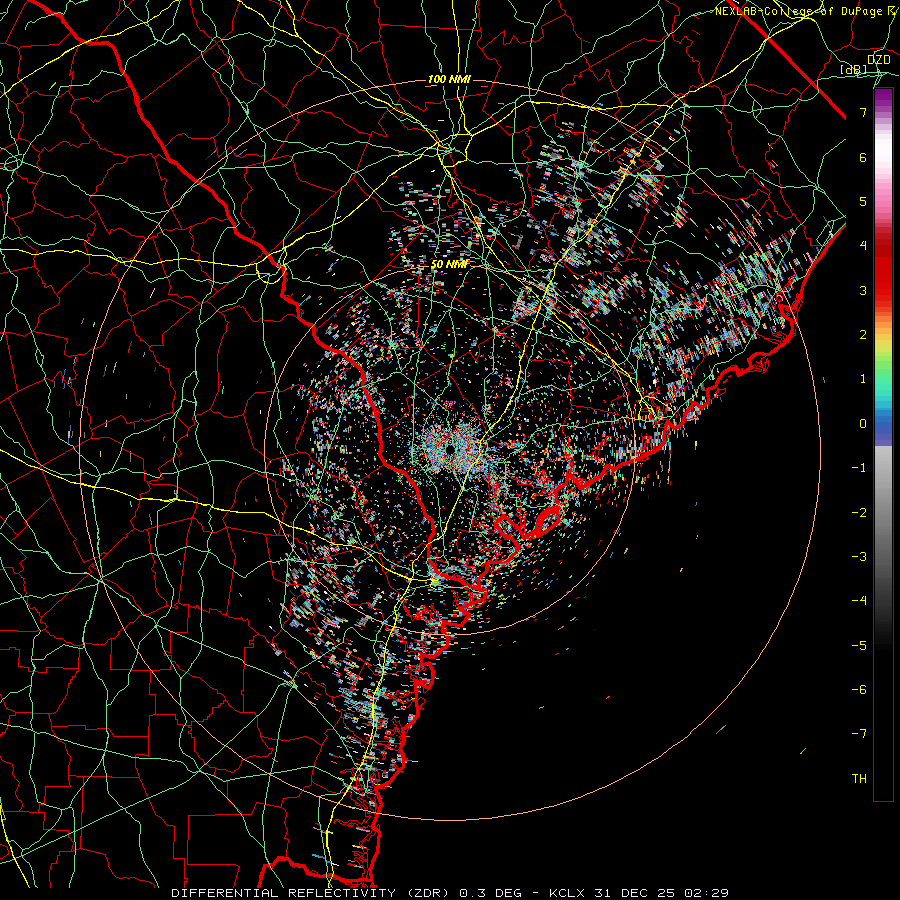Click the 100 NMI range ring label
This screenshot has width=900, height=900.
pyautogui.click(x=449, y=79)
